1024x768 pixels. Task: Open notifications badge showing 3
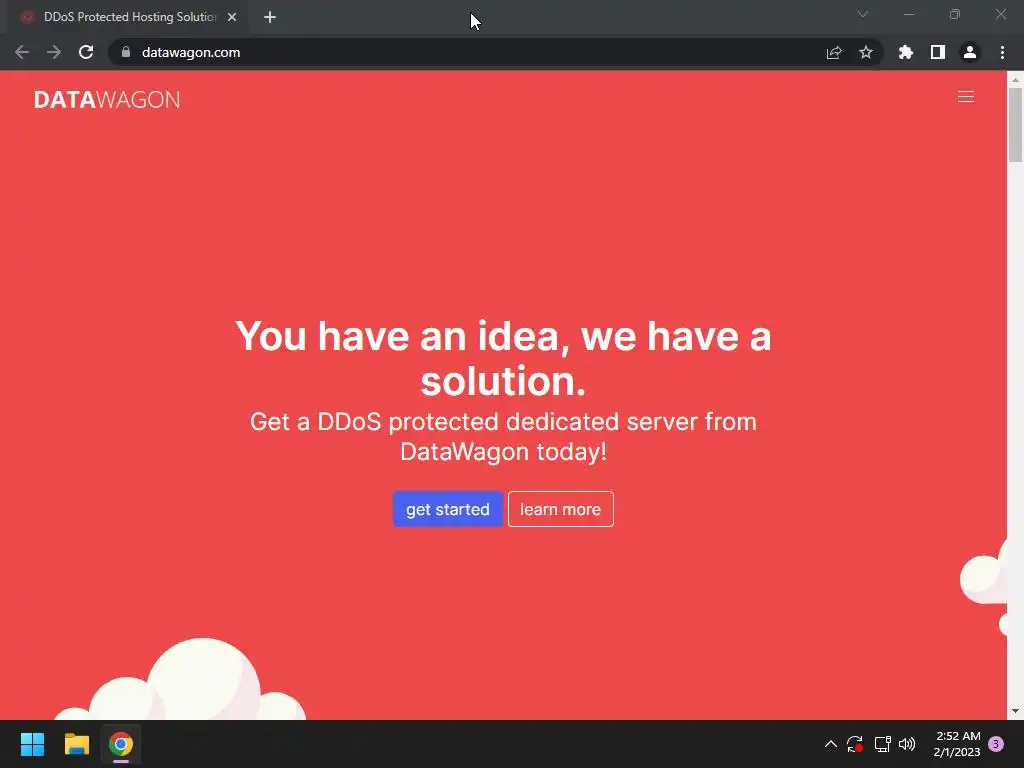tap(996, 744)
